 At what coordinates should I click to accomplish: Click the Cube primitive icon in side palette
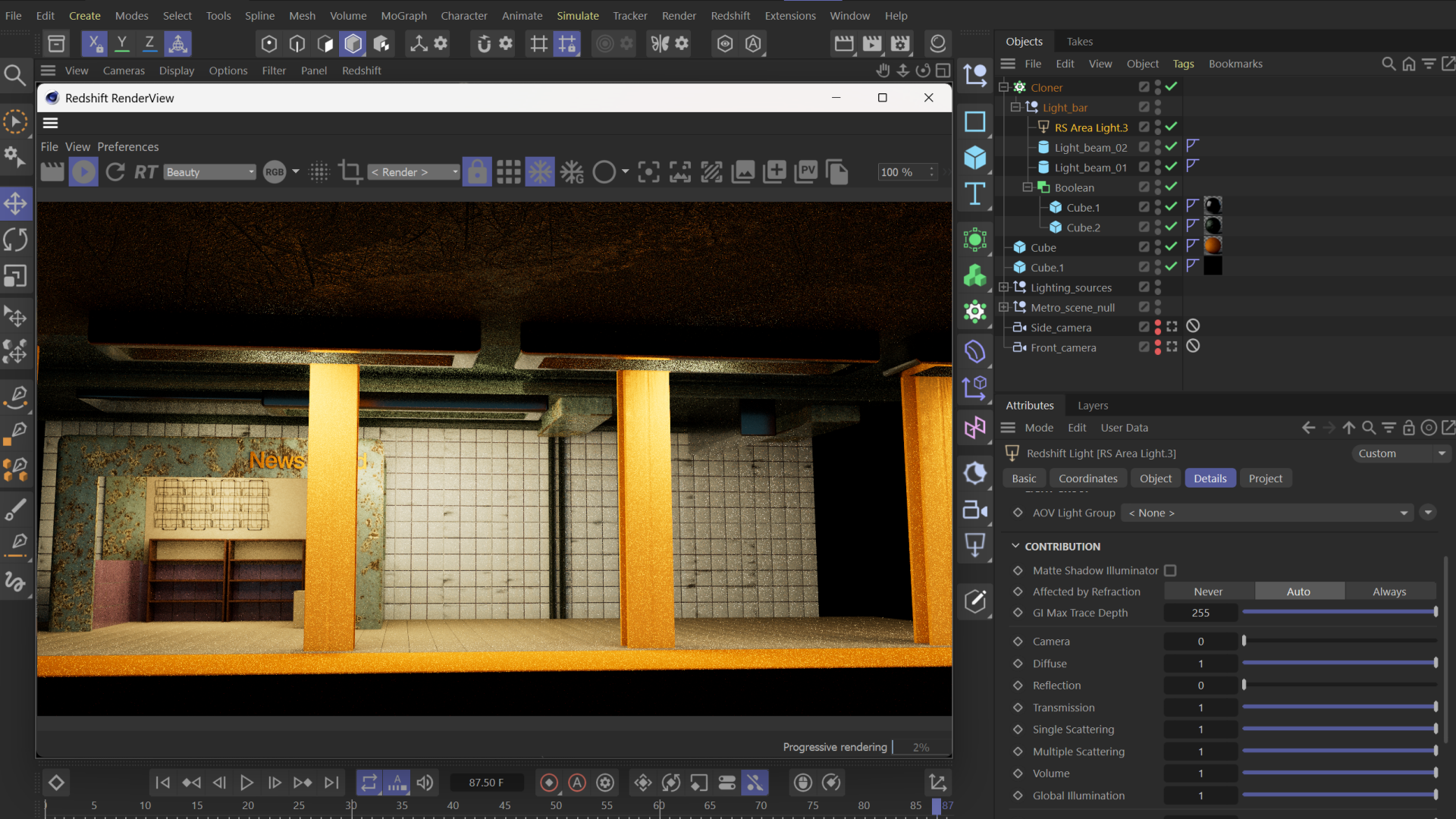pos(975,158)
